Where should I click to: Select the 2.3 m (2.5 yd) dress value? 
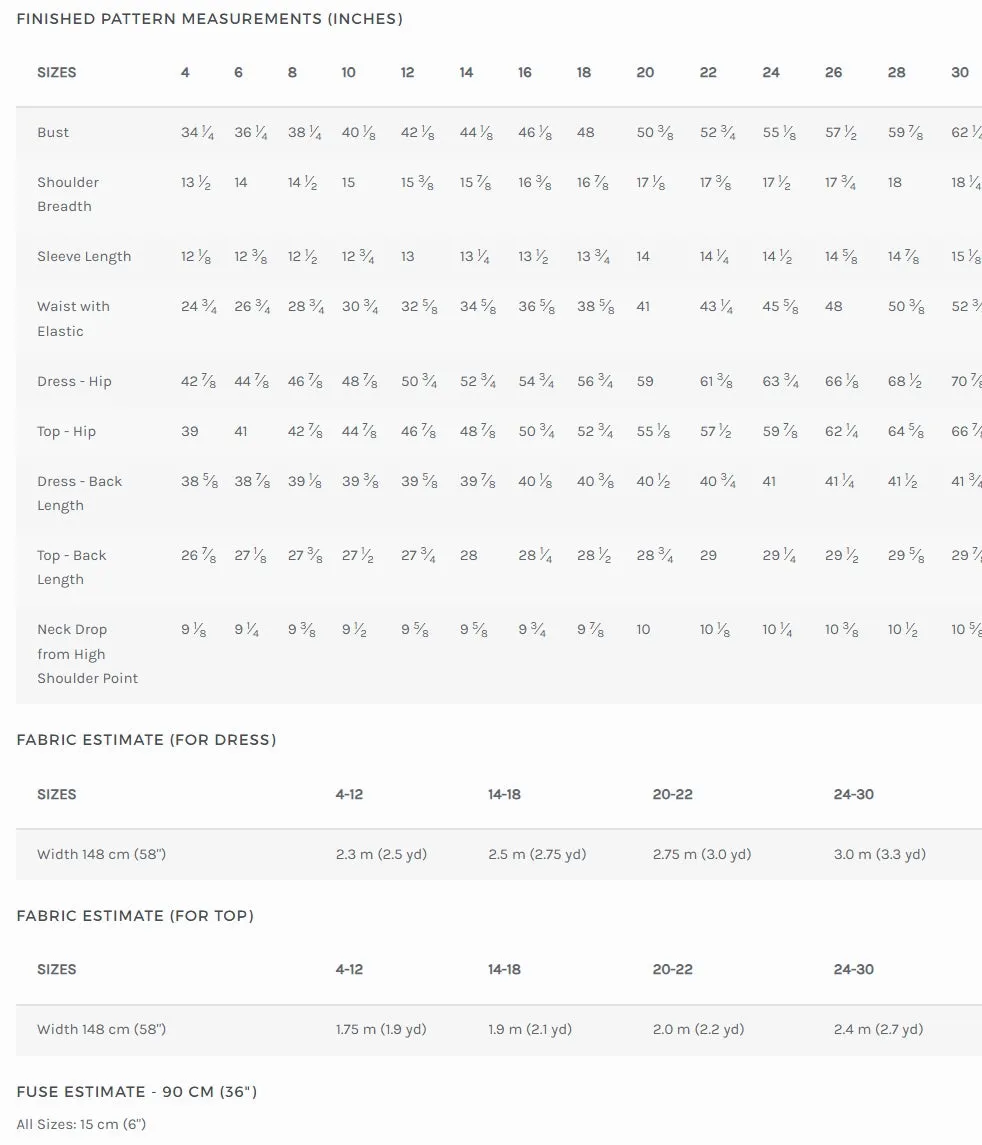click(381, 854)
